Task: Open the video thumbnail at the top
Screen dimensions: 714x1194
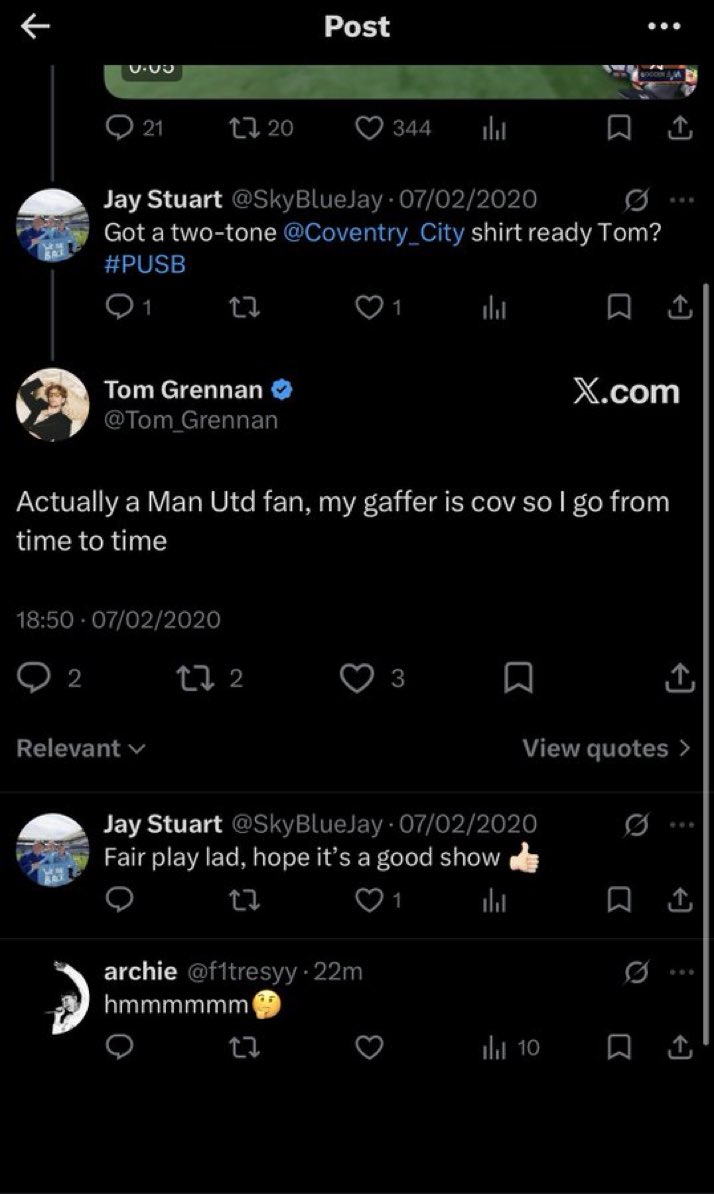Action: [x=400, y=81]
